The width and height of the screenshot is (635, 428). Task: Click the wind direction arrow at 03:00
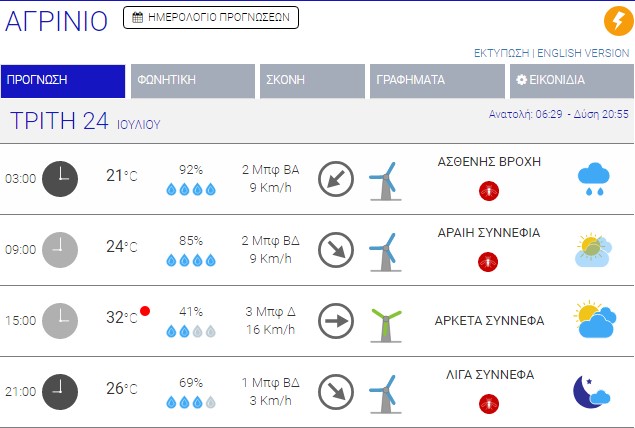(x=336, y=179)
